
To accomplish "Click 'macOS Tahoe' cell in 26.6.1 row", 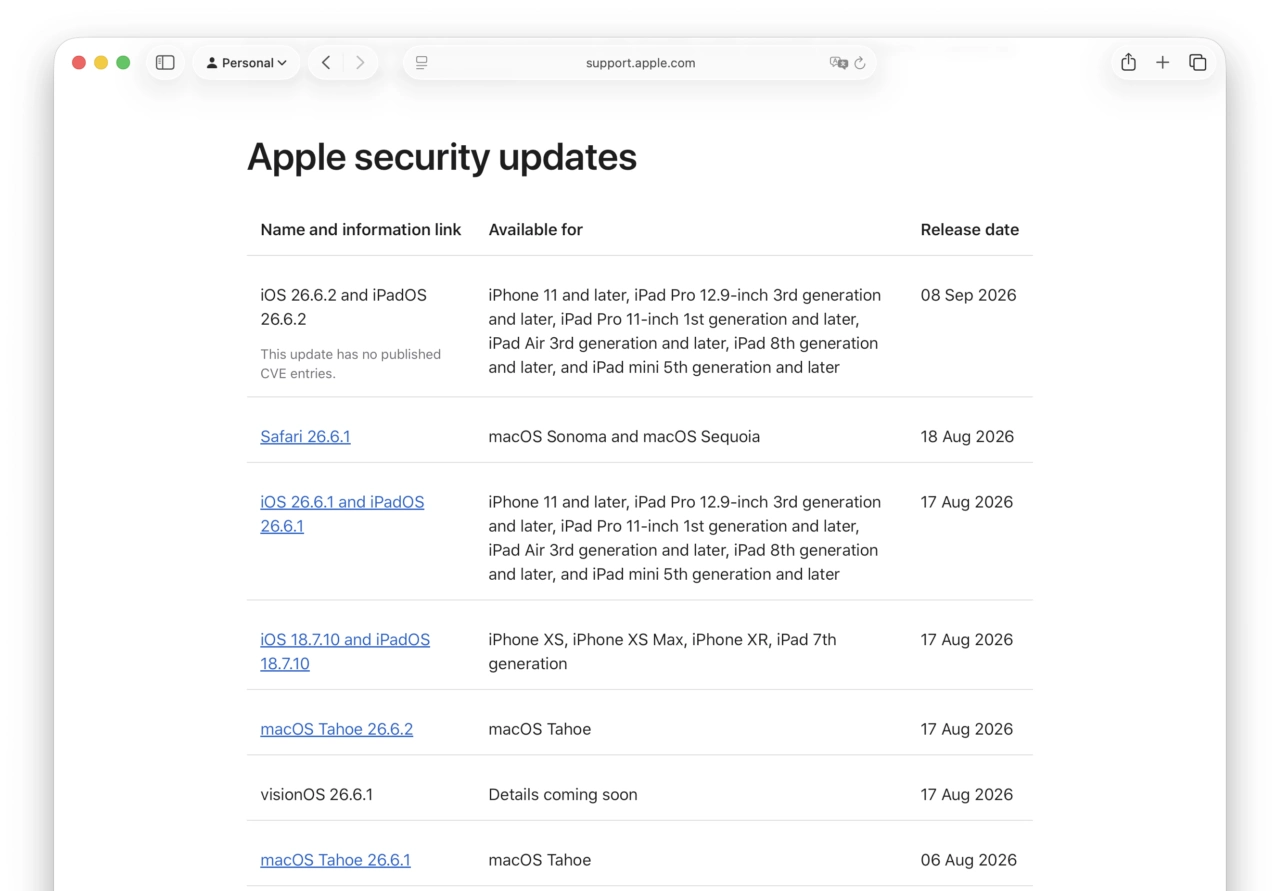I will tap(539, 860).
